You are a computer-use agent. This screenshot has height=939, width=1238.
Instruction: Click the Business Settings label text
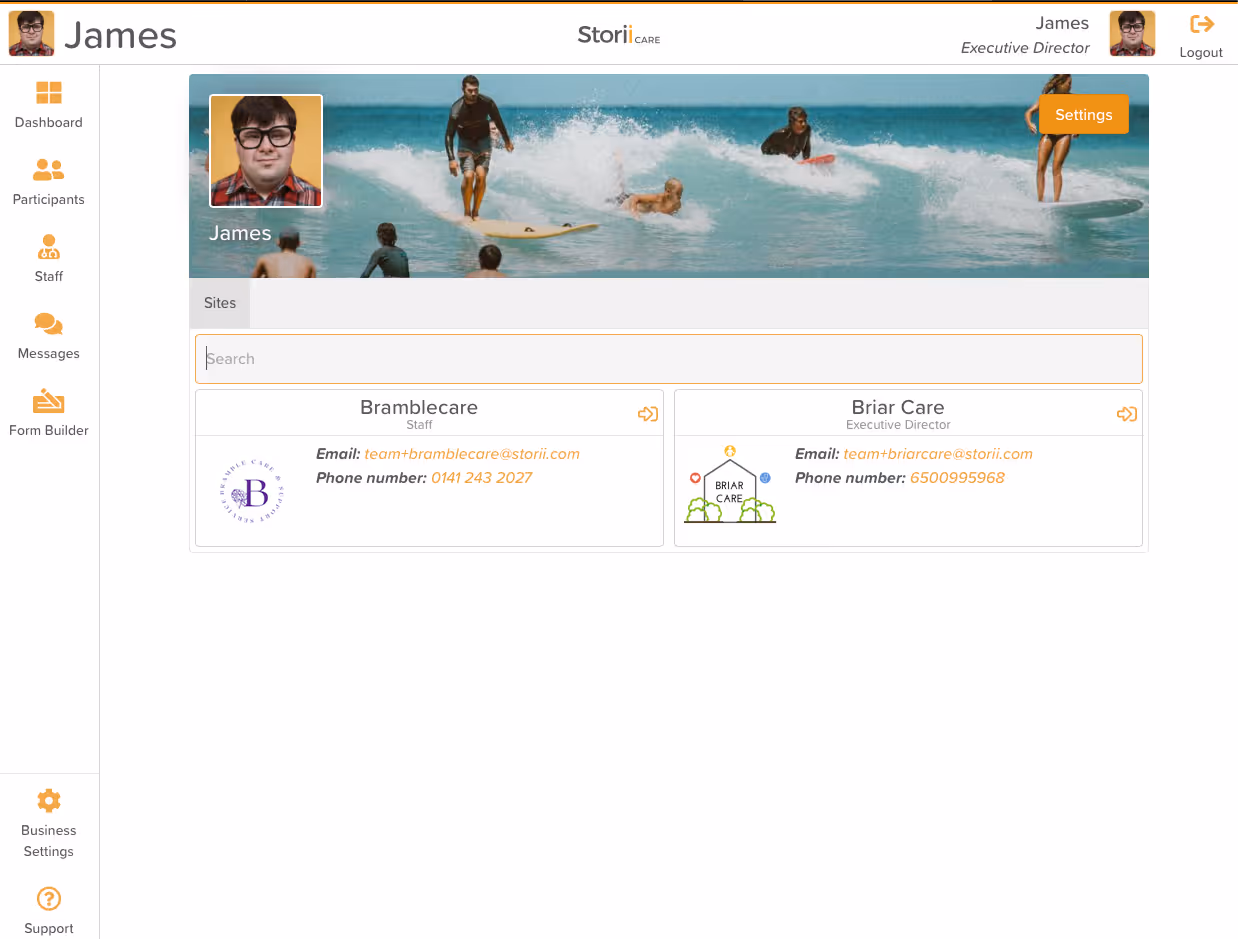pos(49,841)
